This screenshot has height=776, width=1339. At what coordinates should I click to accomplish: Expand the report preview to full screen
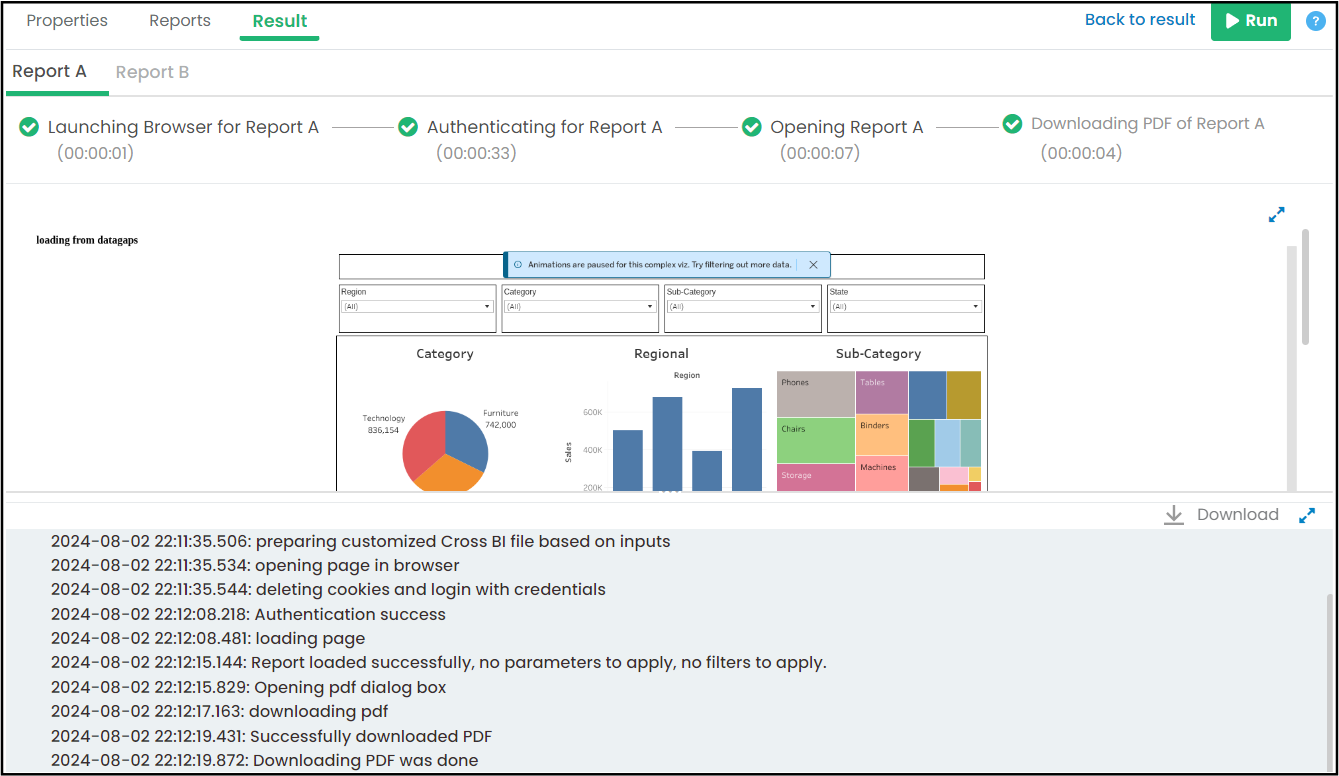pyautogui.click(x=1276, y=214)
